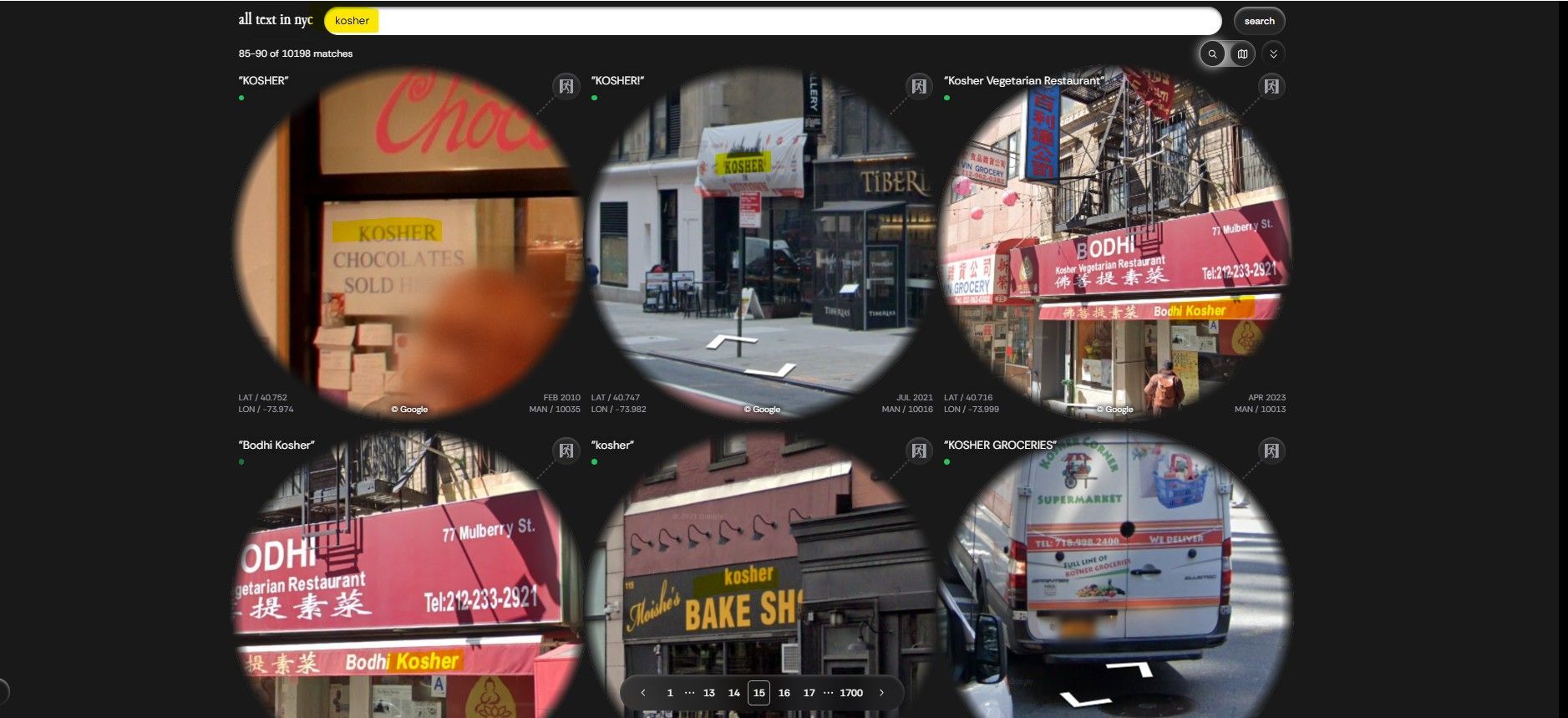Go to page 13
The image size is (1568, 718).
[708, 693]
